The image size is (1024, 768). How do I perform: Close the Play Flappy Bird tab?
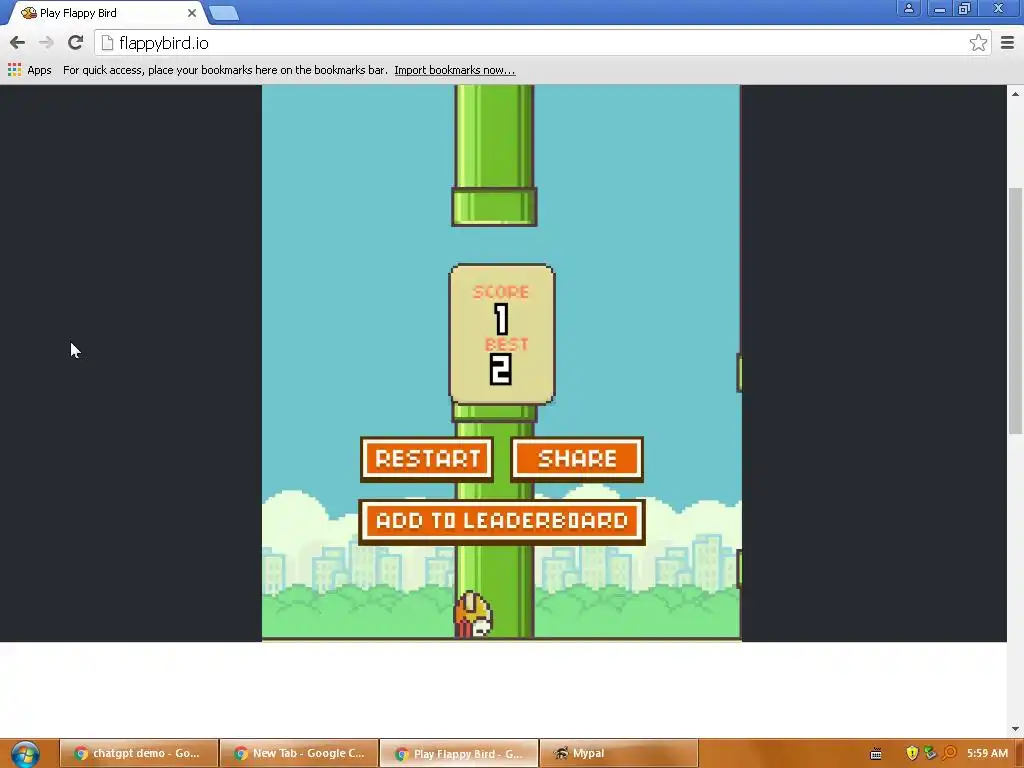(191, 12)
